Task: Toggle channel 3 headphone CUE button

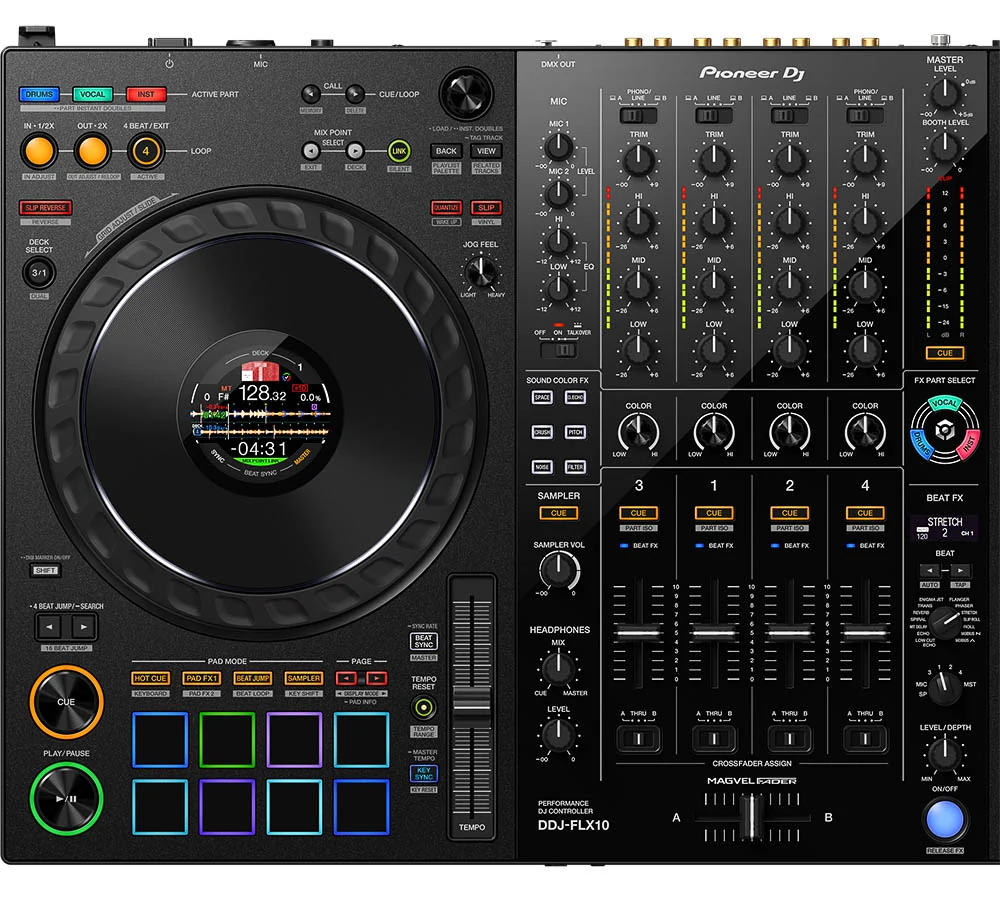Action: 638,513
